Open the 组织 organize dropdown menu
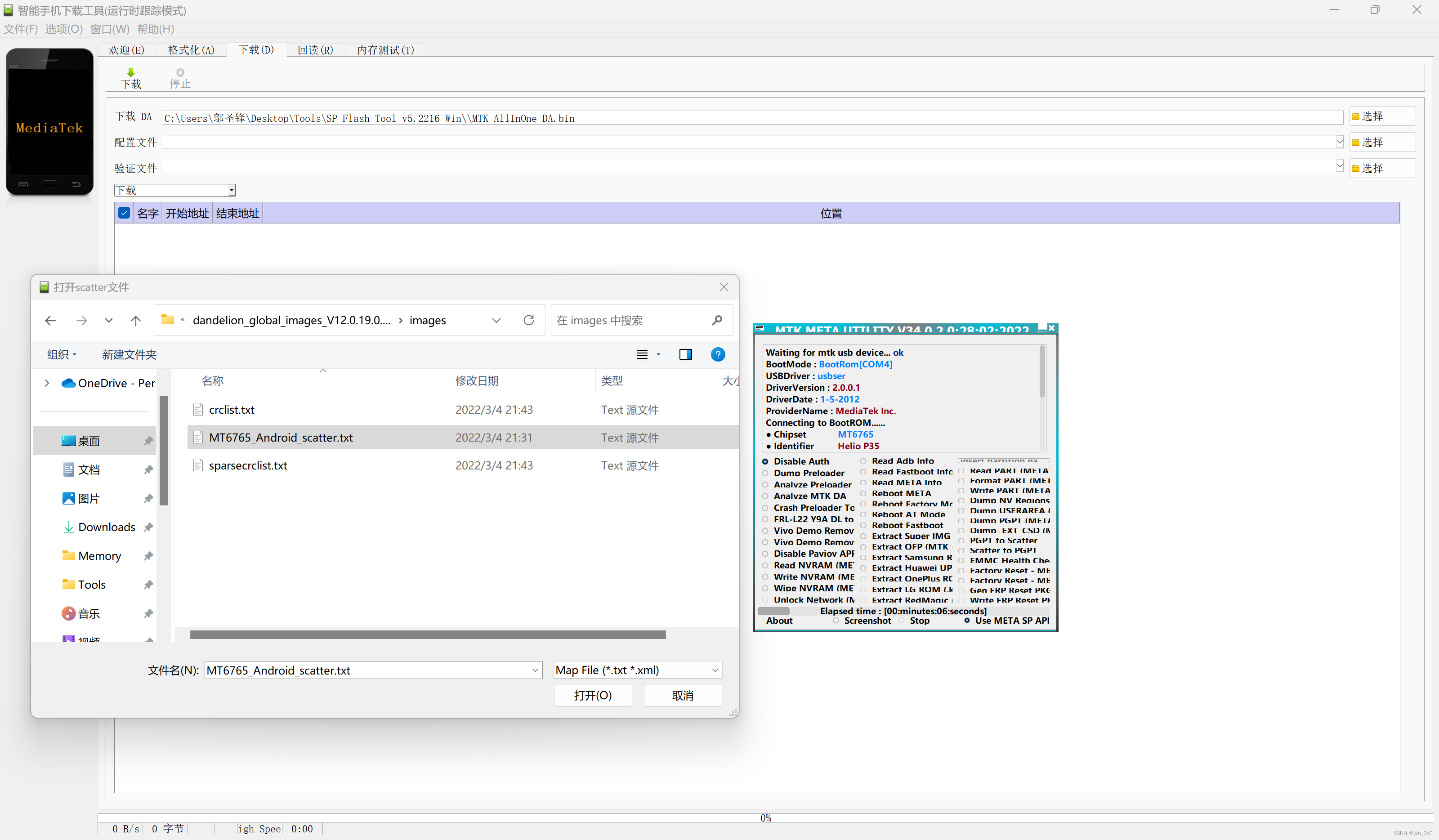The height and width of the screenshot is (840, 1439). (61, 355)
